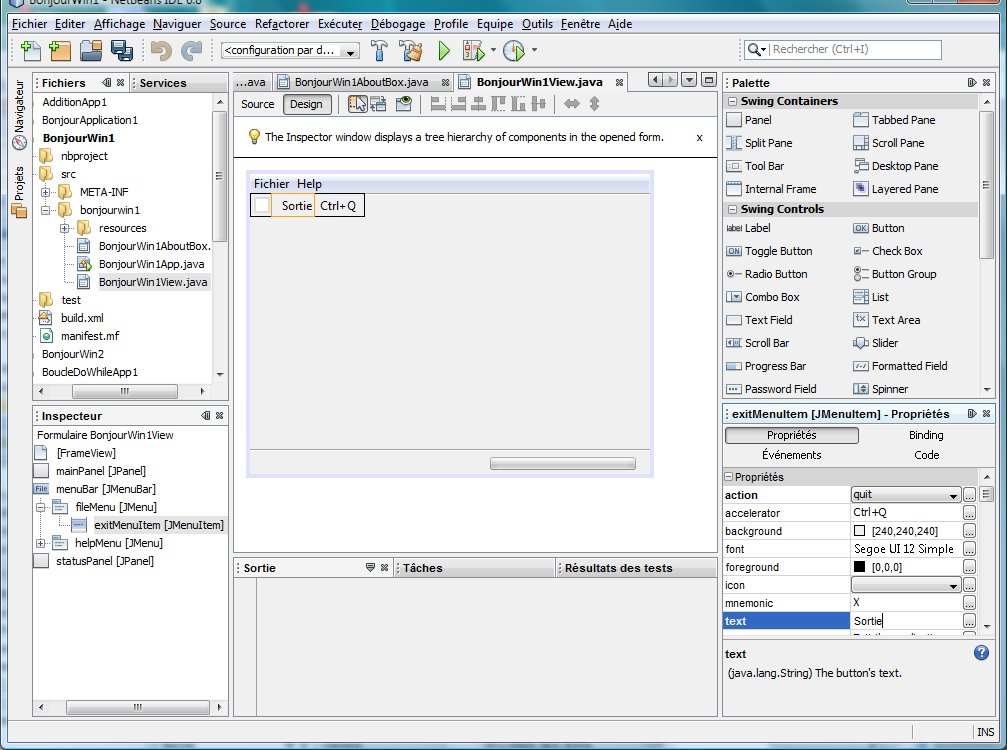Show the Code category
This screenshot has width=1007, height=750.
click(x=926, y=455)
